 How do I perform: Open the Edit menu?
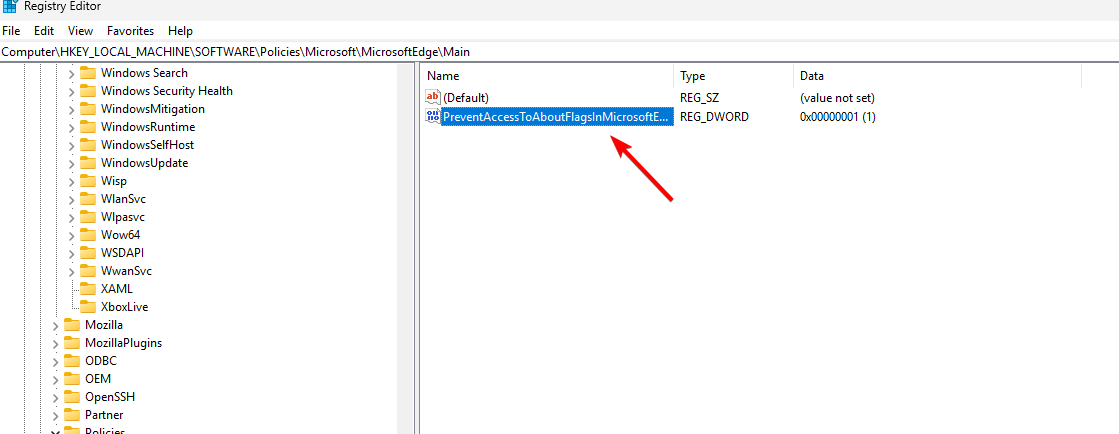pos(44,31)
